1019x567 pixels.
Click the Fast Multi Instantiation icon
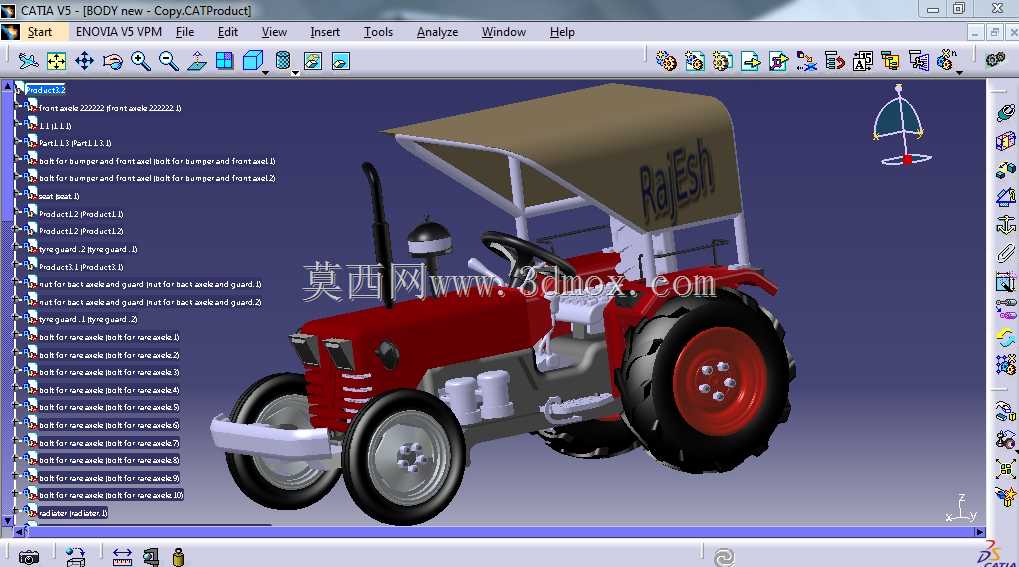[946, 60]
